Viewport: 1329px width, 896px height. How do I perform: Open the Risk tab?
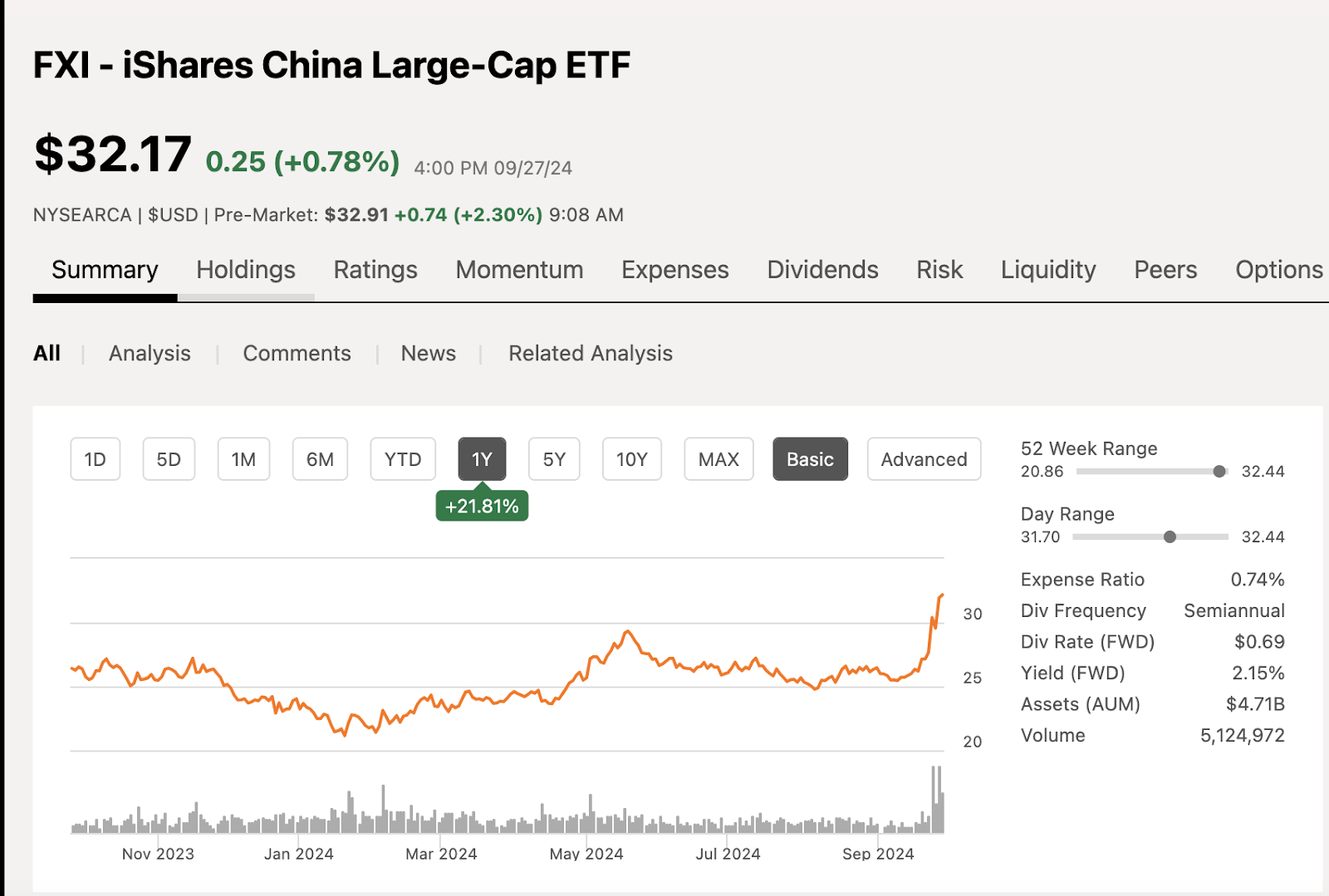[x=939, y=270]
